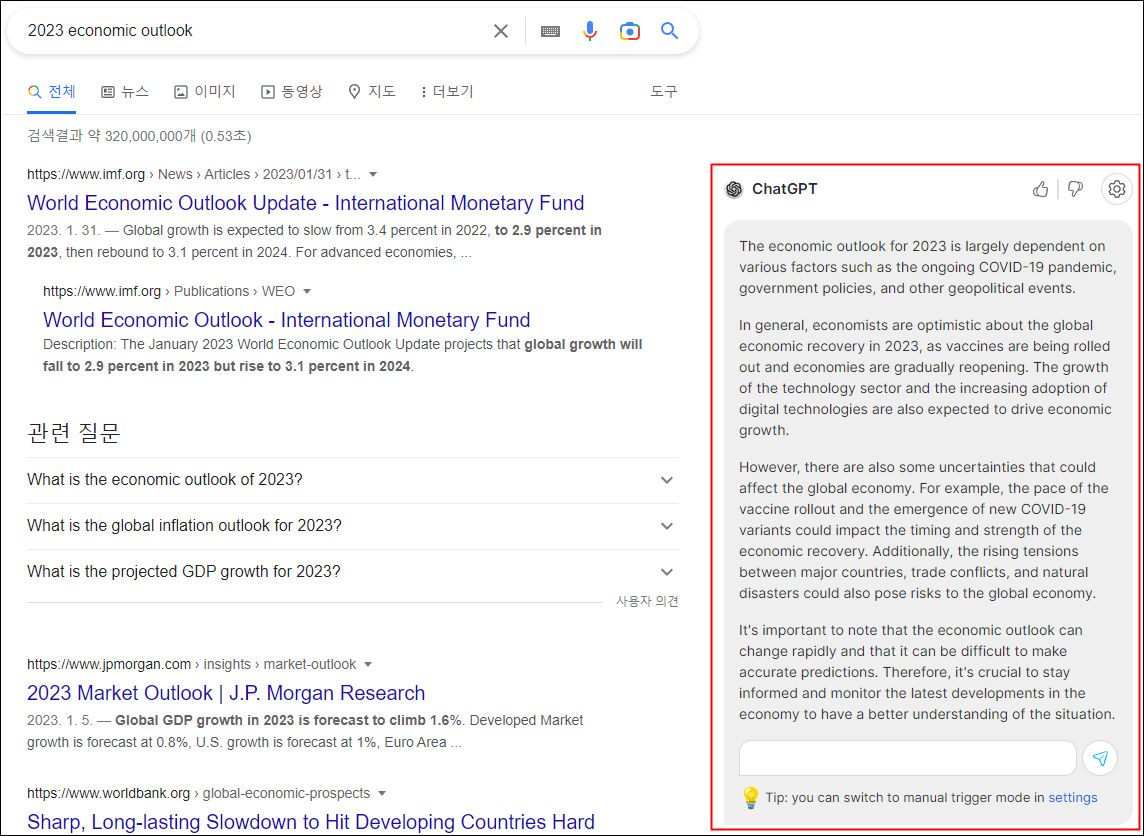This screenshot has height=836, width=1144.
Task: Expand 'What is the global inflation outlook for 2023?'
Action: [x=352, y=526]
